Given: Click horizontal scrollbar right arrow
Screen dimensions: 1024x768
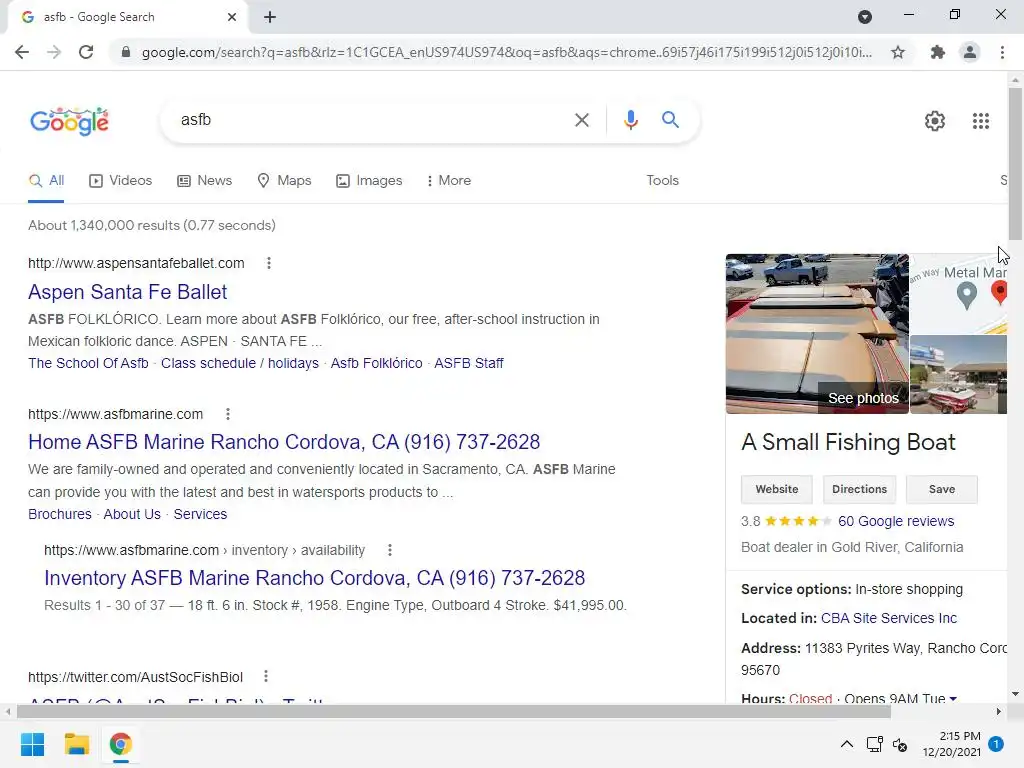Looking at the screenshot, I should tap(999, 711).
